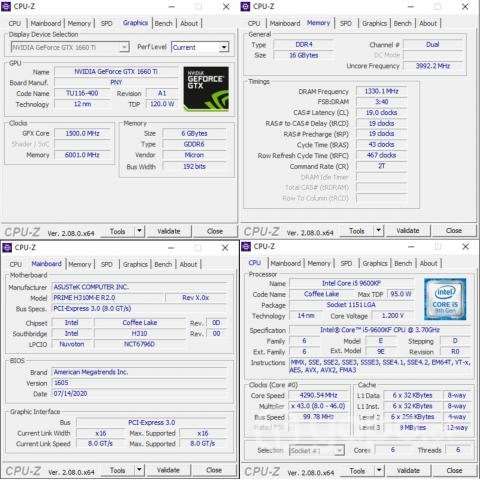This screenshot has height=480, width=480.
Task: Click the DRAM Frequency 1330.1 MHz value
Action: [x=382, y=91]
